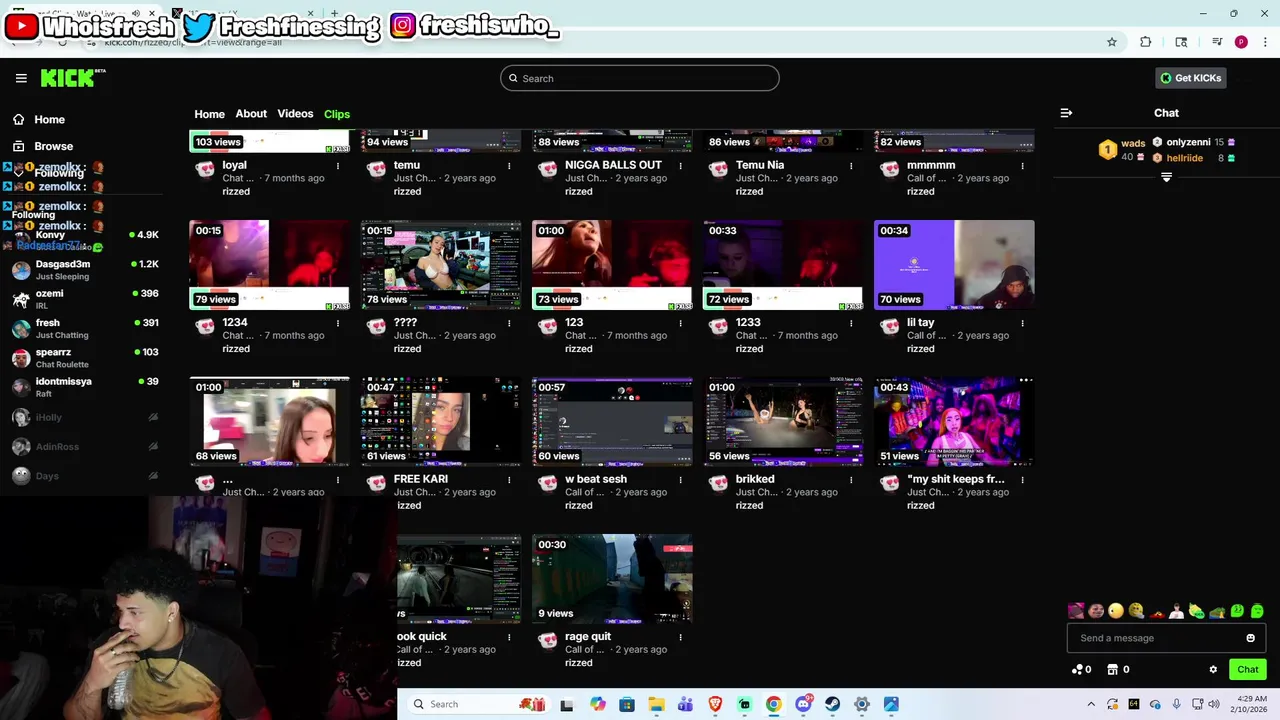This screenshot has width=1280, height=720.
Task: Play the 'rage quit' clip thumbnail
Action: coord(612,579)
